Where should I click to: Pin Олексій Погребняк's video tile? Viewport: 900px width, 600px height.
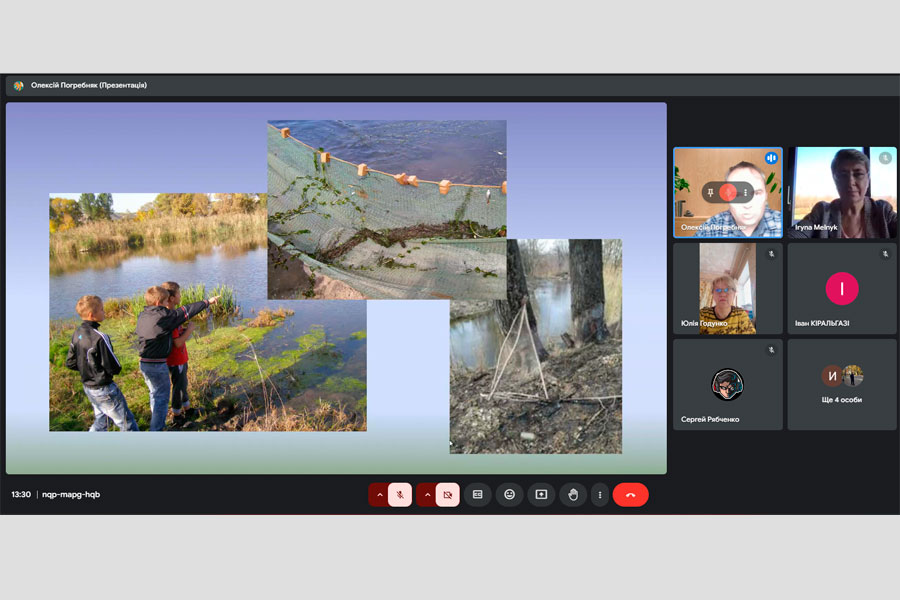(711, 192)
